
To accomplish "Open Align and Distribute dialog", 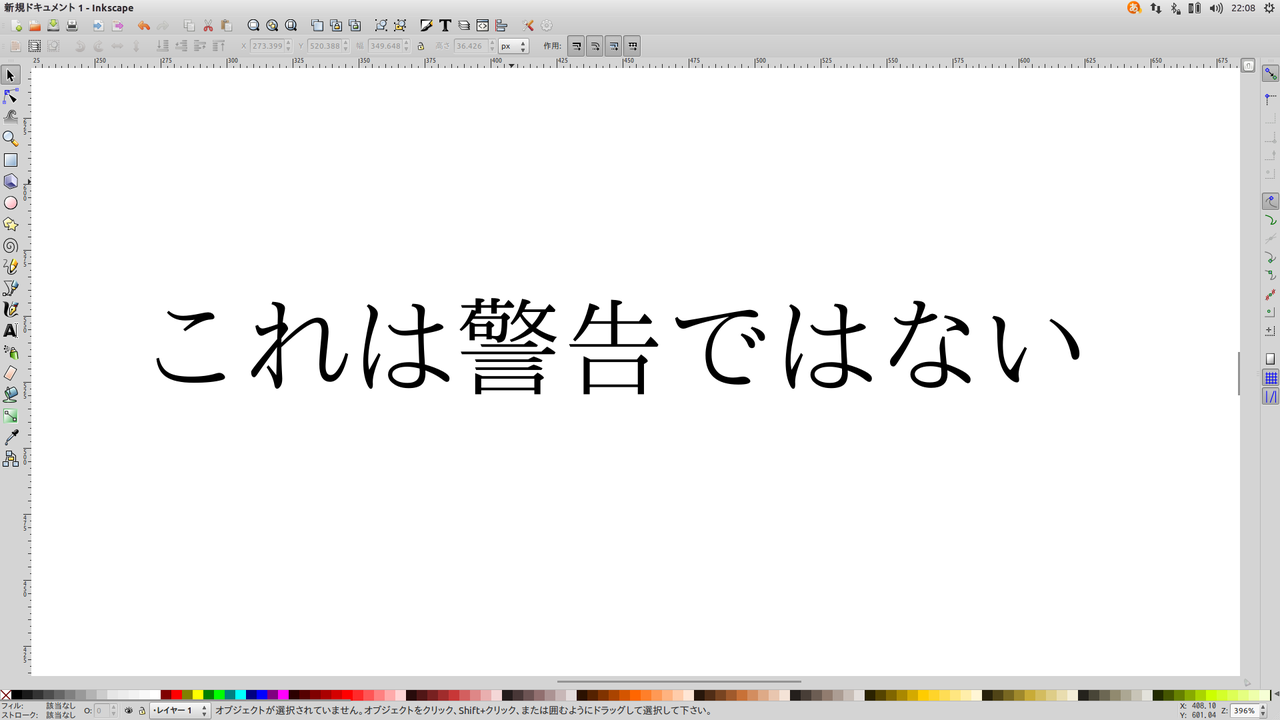I will coord(501,25).
